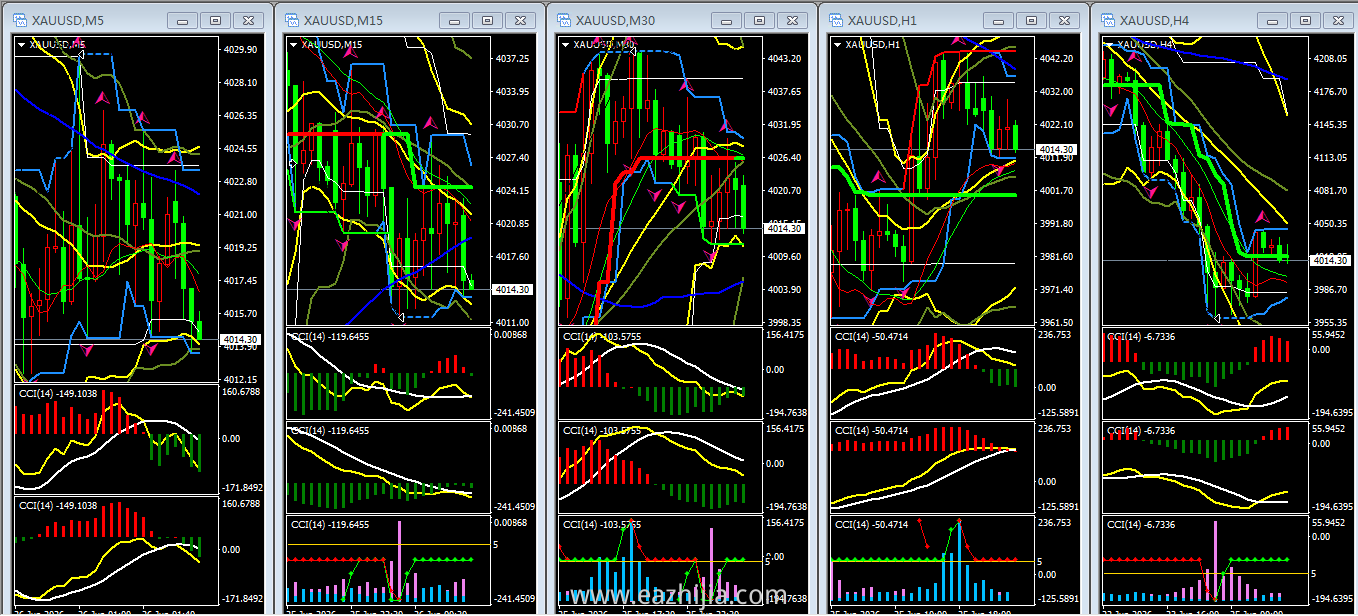
Task: Click the 3961.50 price scale value
Action: 1055,322
